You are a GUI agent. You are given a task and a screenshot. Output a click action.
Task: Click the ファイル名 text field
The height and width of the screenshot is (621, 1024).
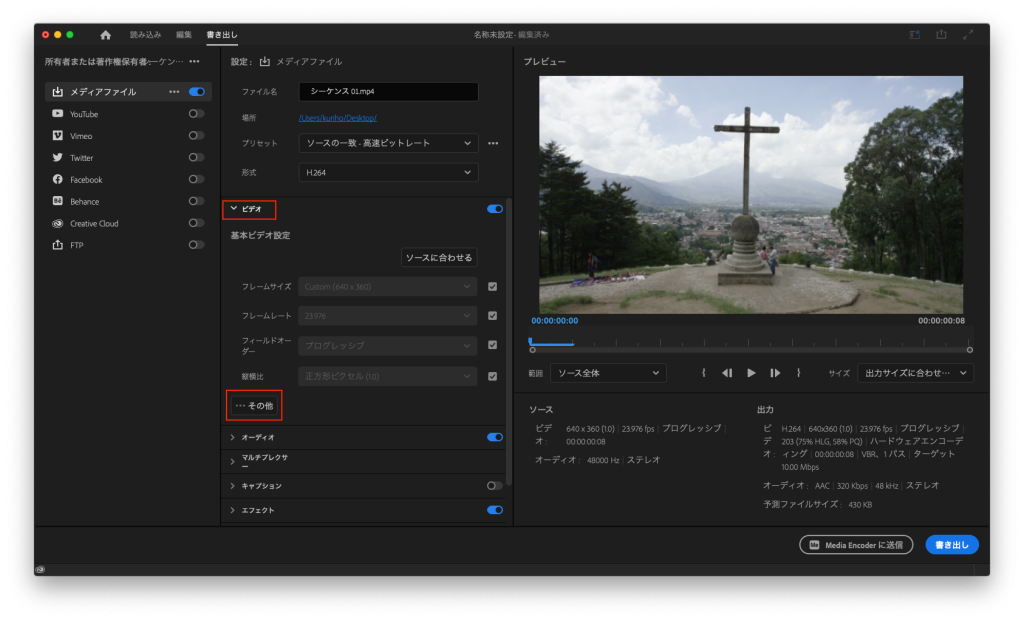[388, 92]
